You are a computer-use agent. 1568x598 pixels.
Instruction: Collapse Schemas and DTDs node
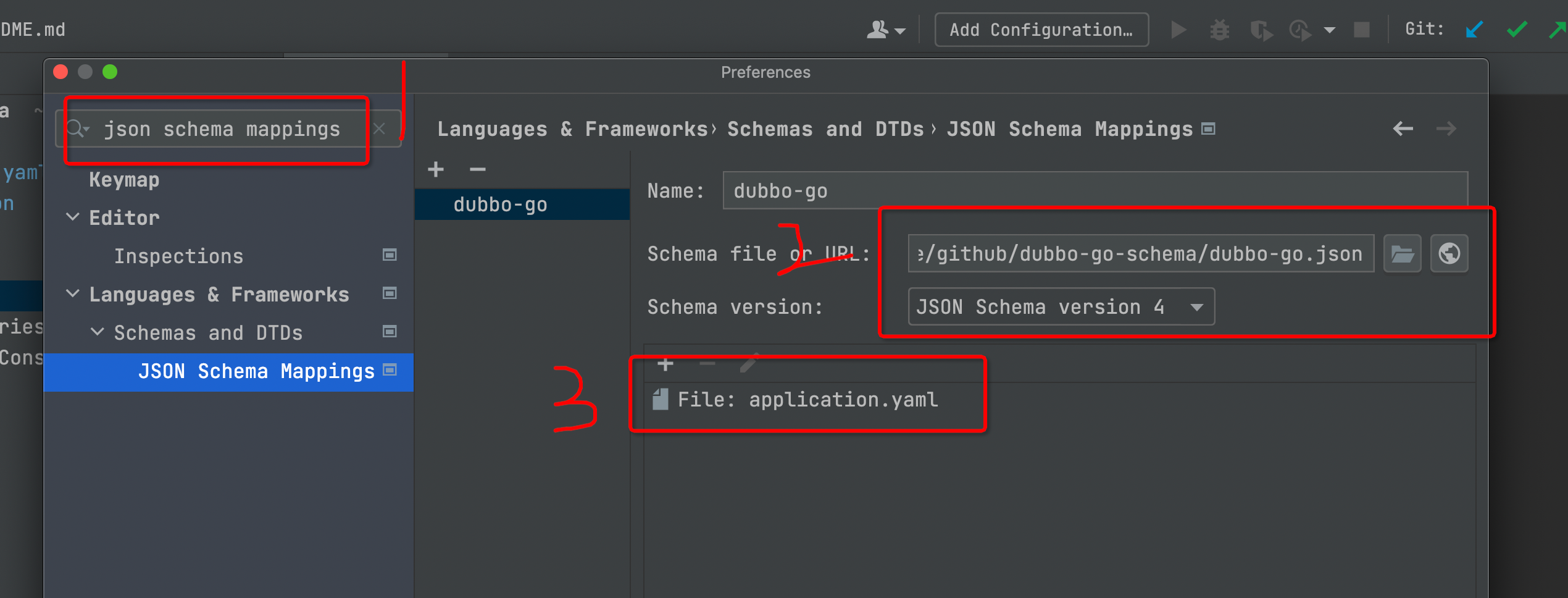tap(98, 332)
